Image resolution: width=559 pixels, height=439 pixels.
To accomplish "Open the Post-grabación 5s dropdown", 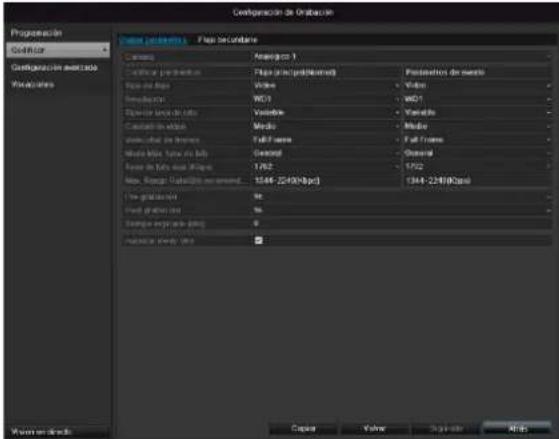I will tap(401, 210).
